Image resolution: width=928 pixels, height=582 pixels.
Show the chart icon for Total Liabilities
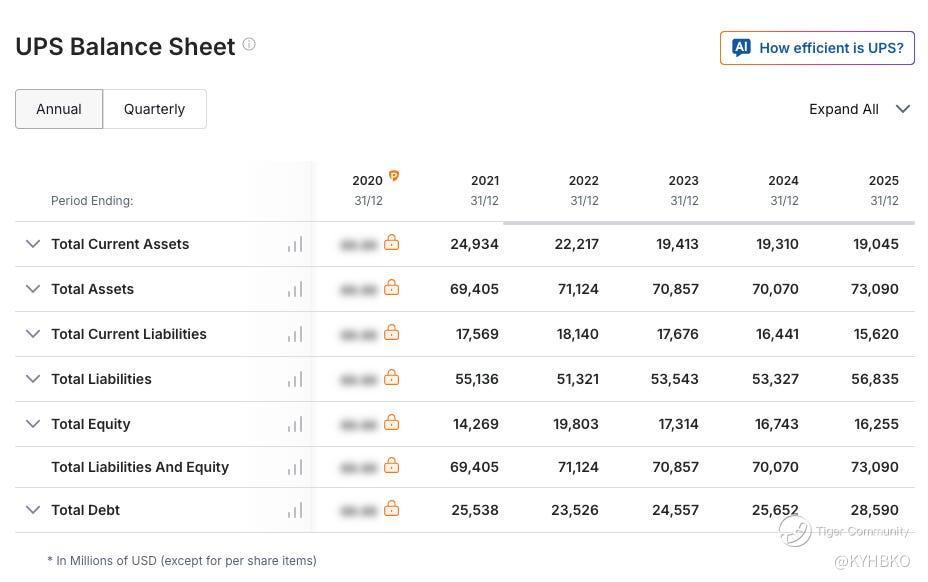coord(295,379)
